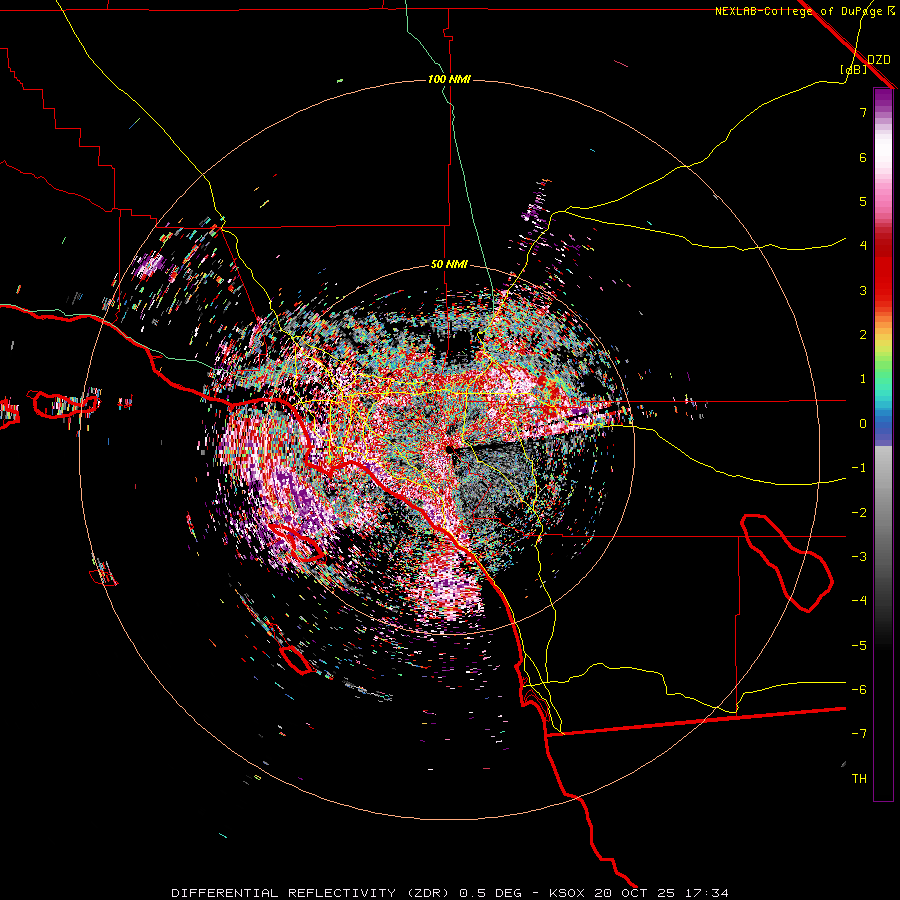
Task: Click the -4 value on the color scale
Action: point(859,600)
